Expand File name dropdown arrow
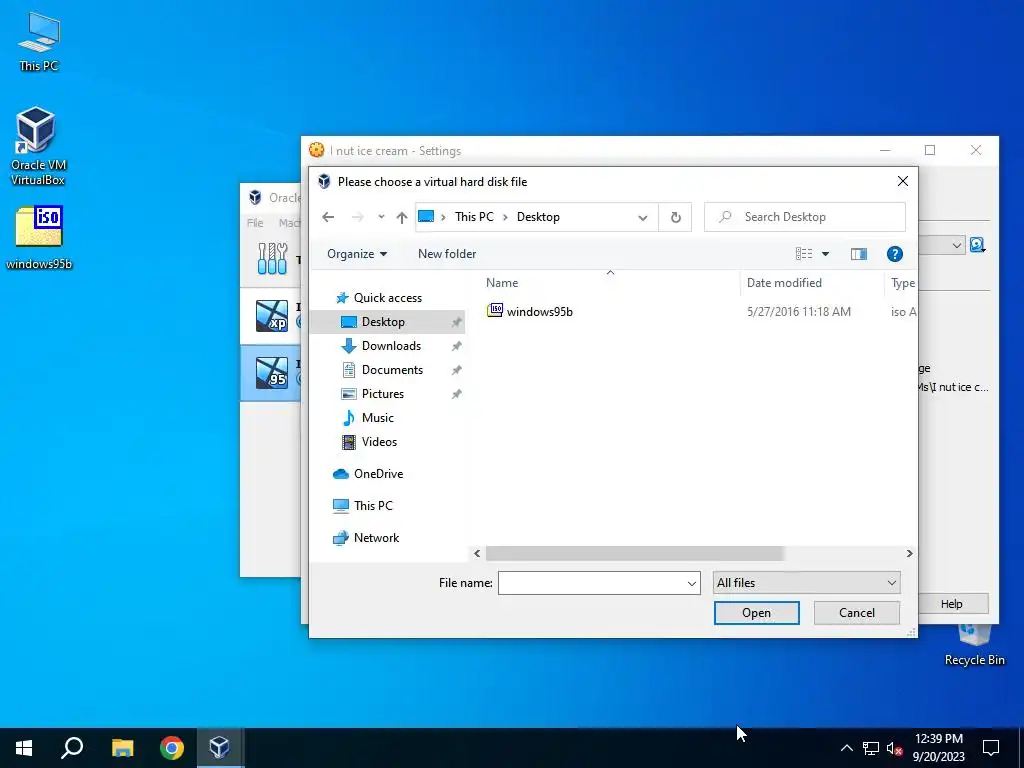The width and height of the screenshot is (1024, 768). [x=692, y=583]
